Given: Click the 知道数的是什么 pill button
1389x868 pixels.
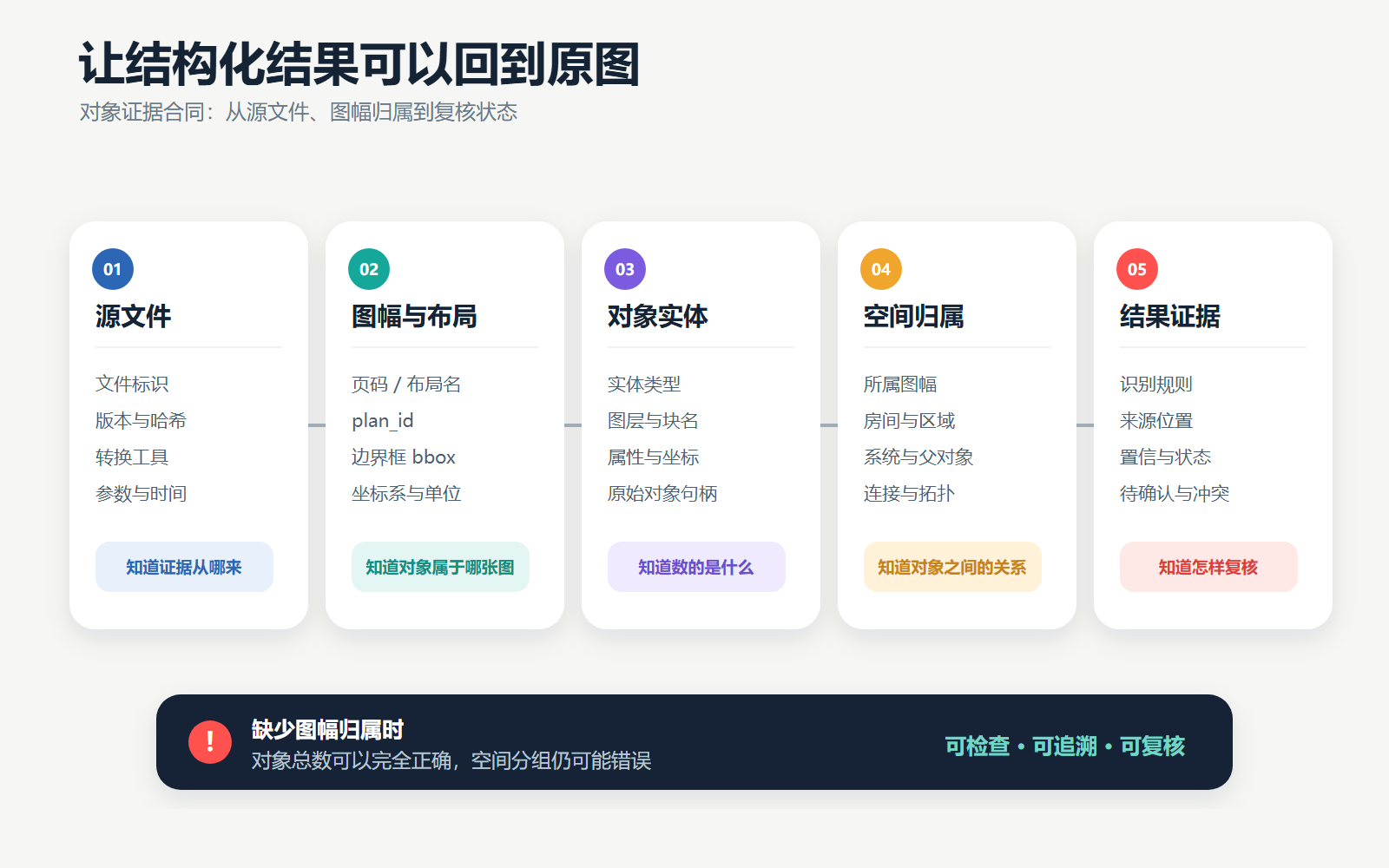Looking at the screenshot, I should point(696,567).
